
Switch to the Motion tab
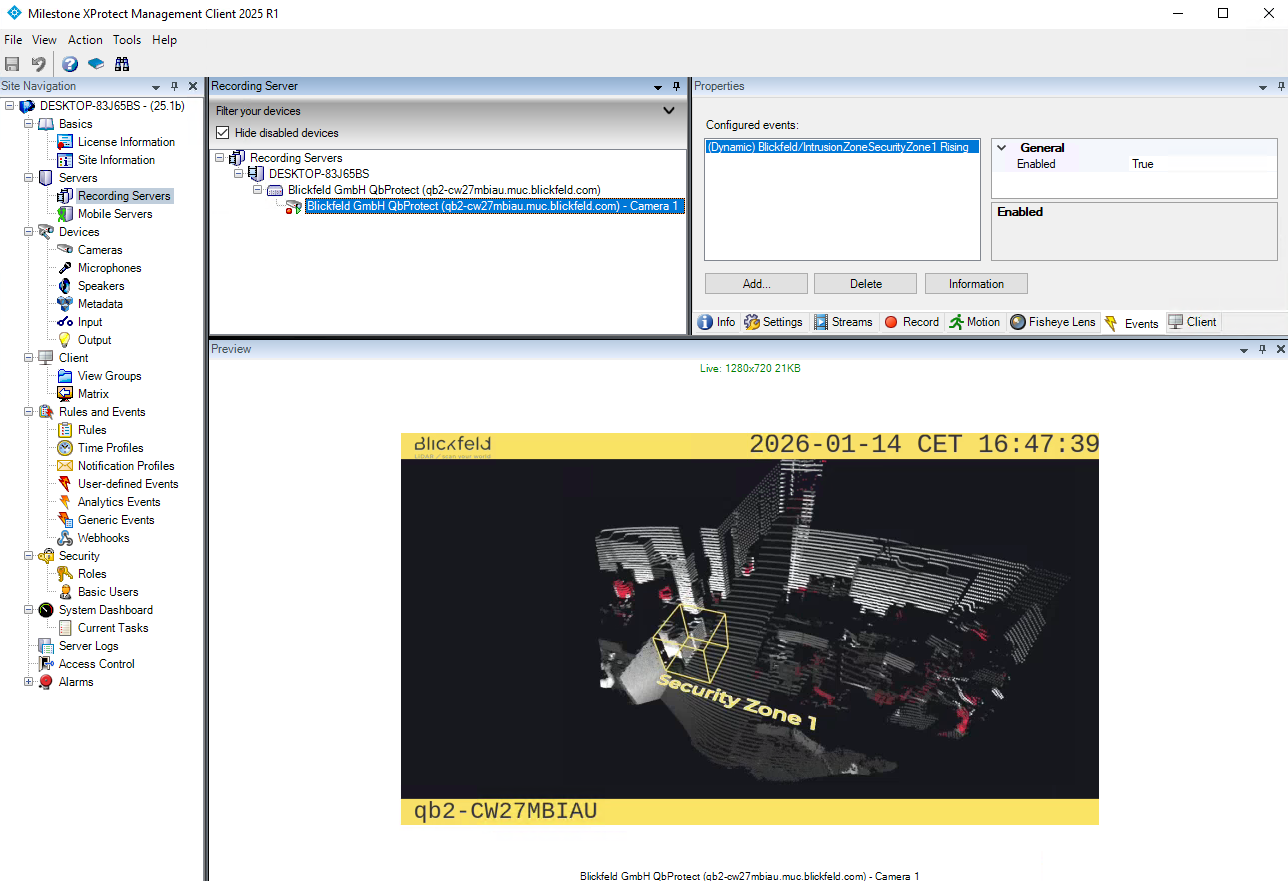pyautogui.click(x=974, y=322)
